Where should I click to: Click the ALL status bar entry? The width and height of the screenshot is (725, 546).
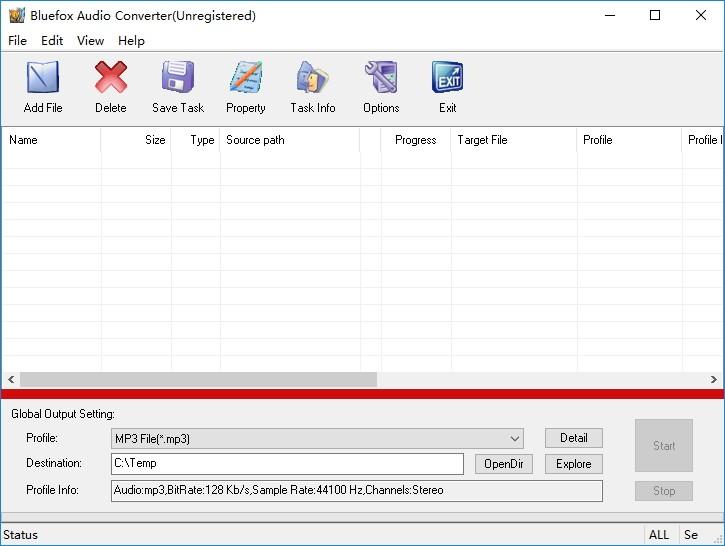659,535
